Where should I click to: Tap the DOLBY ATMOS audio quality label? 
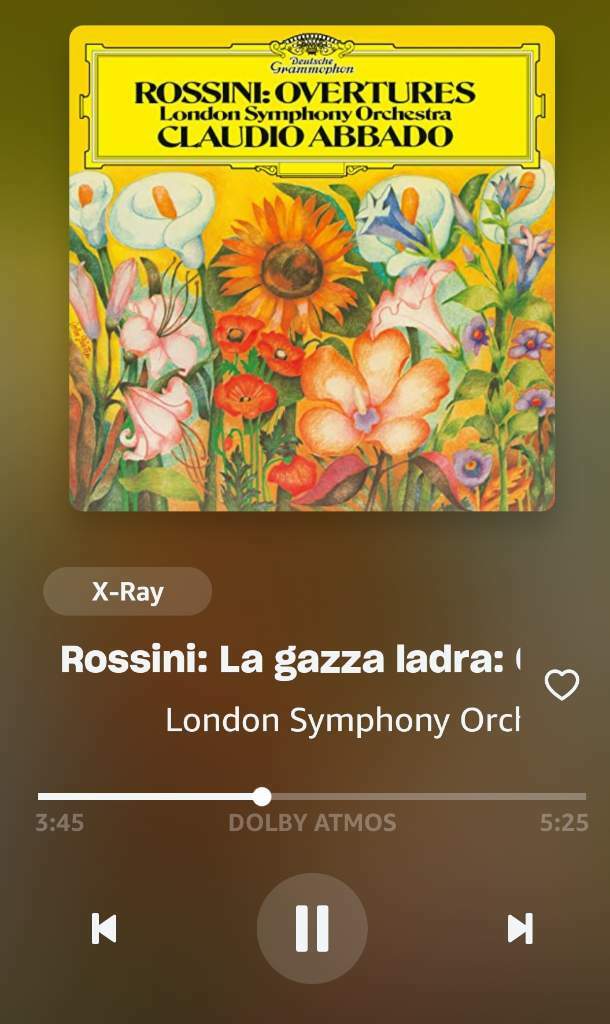(312, 823)
